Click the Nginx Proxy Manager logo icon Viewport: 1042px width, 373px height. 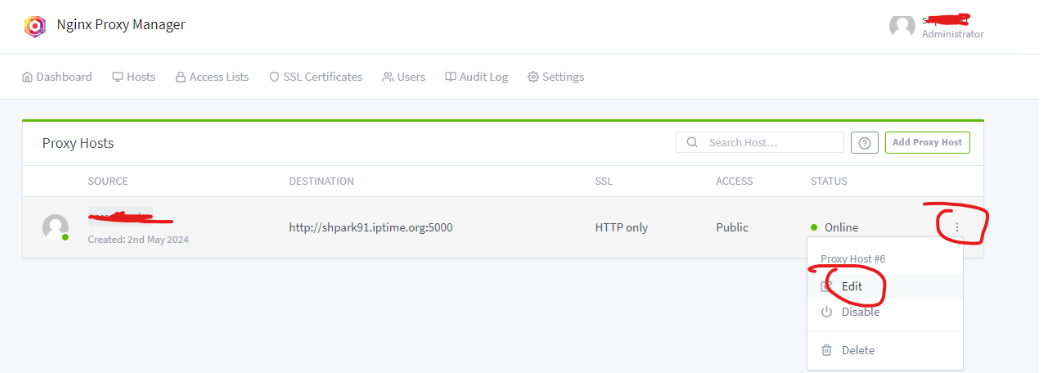35,26
